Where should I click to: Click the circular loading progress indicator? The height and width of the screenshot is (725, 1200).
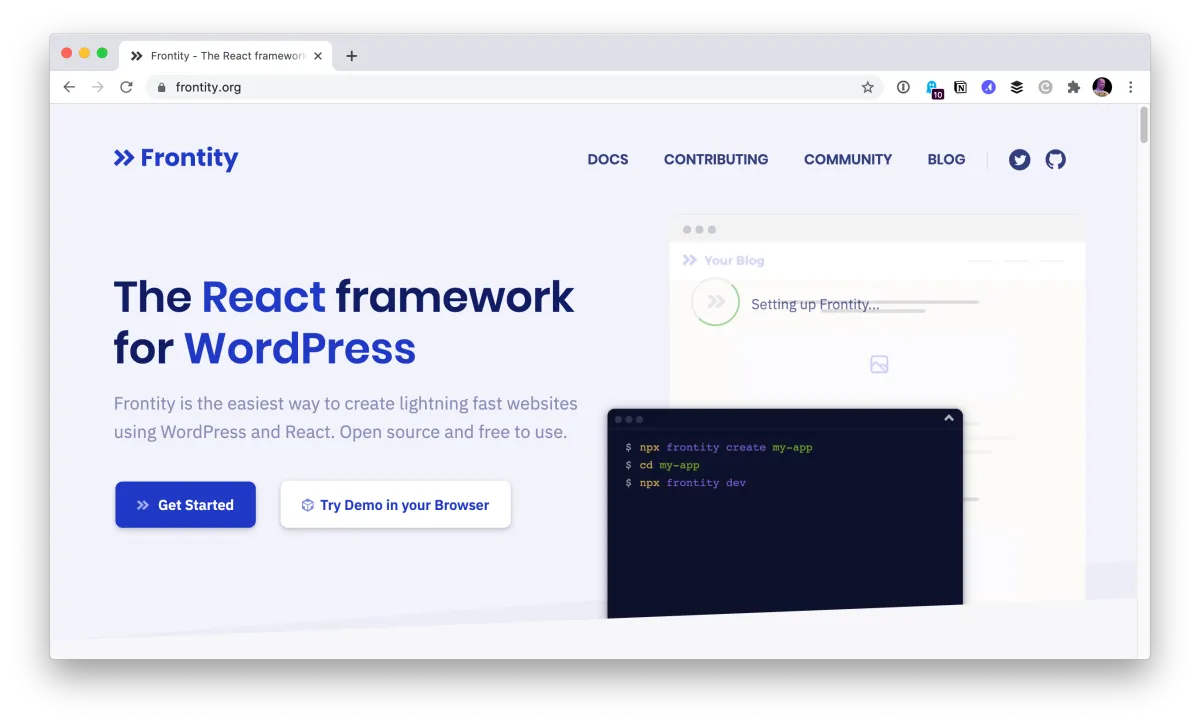(716, 301)
